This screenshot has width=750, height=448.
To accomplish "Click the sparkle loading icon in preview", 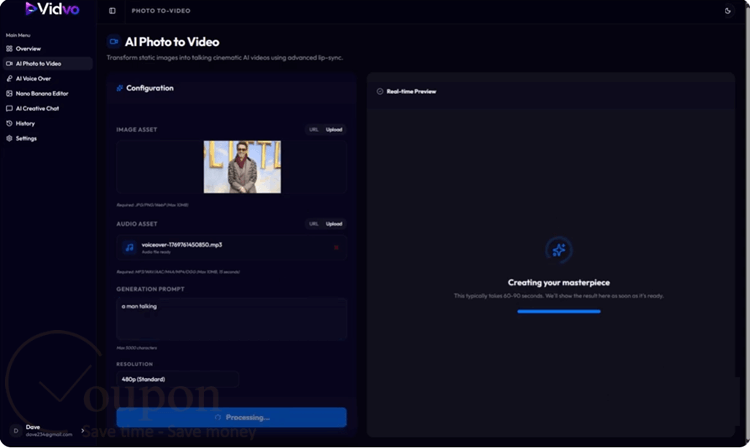I will point(559,250).
